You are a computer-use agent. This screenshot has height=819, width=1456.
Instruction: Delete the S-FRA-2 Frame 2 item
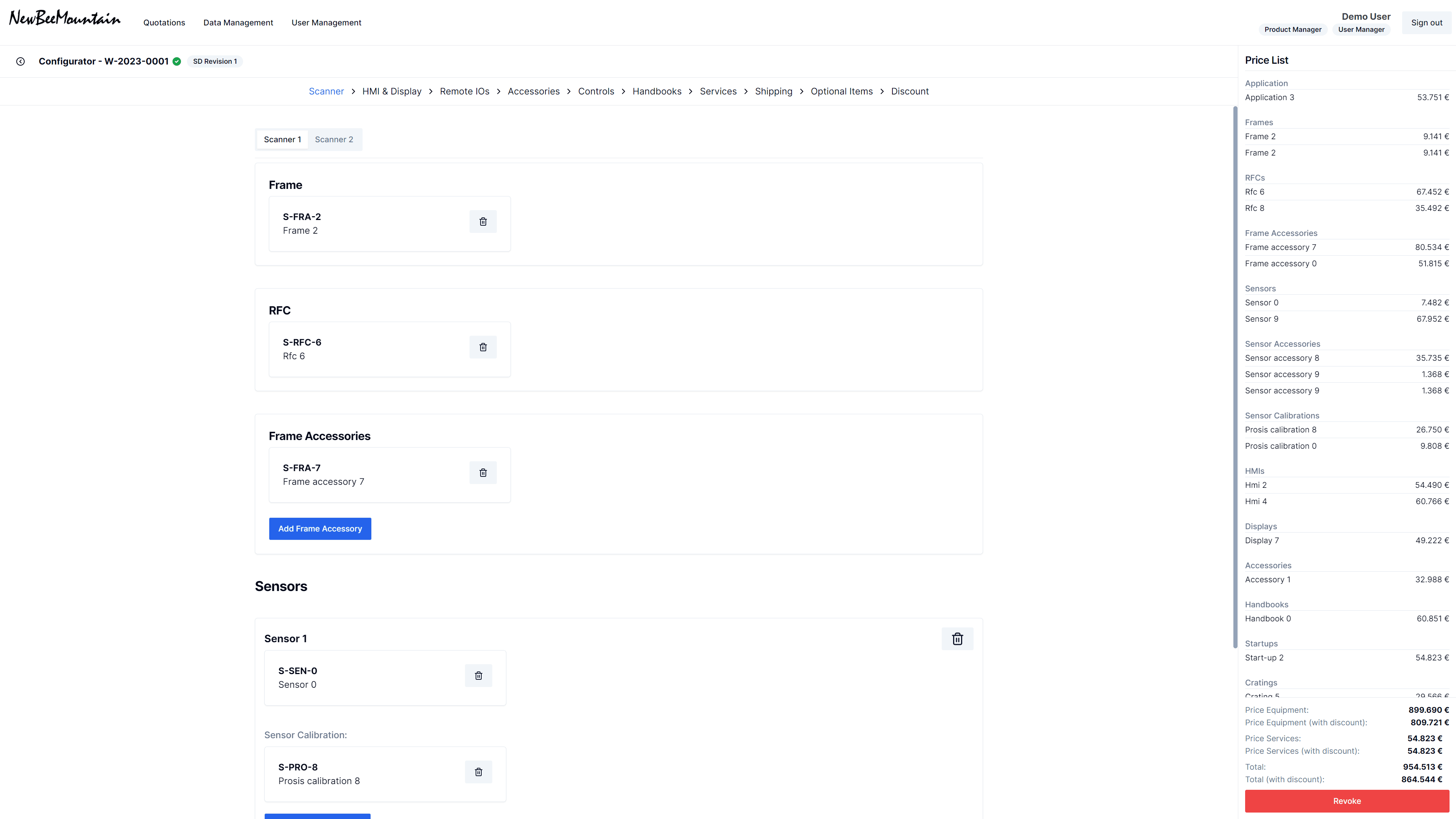[483, 222]
